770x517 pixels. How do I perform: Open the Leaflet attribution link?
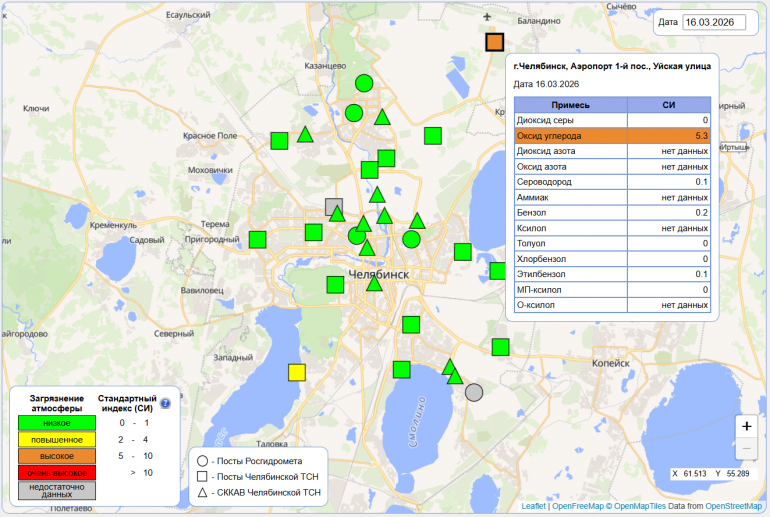coord(535,506)
